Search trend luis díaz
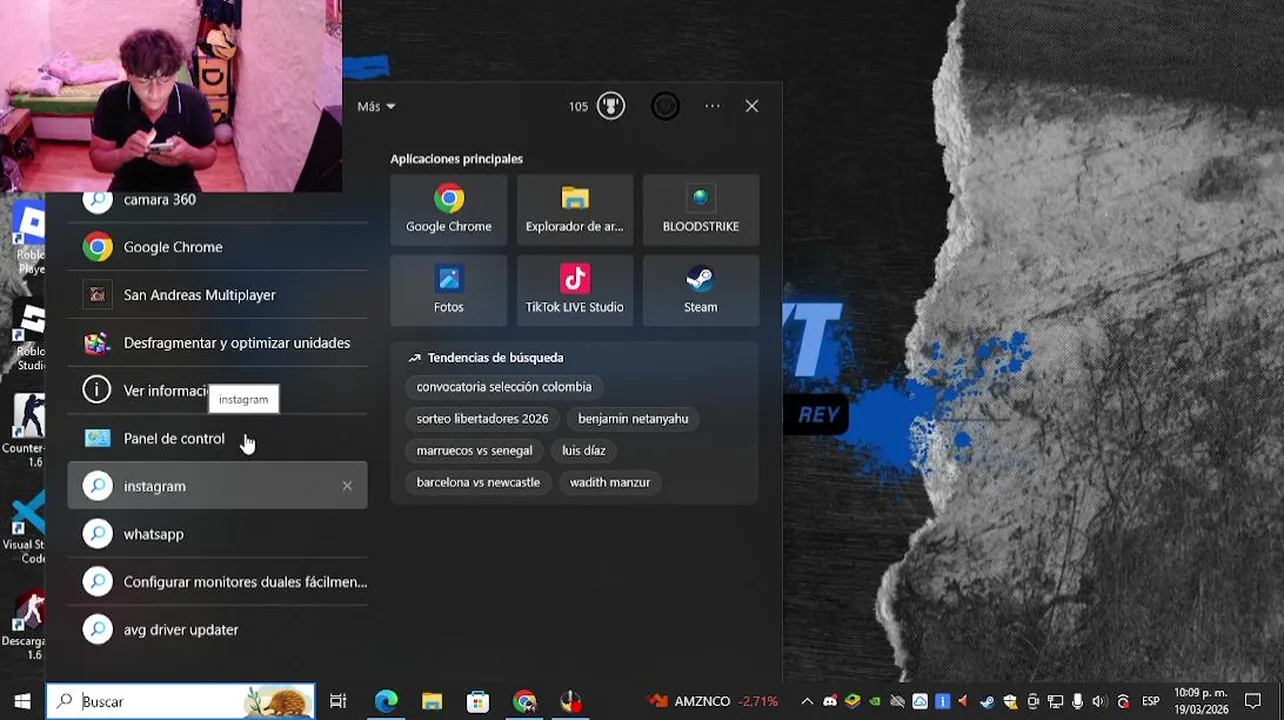The image size is (1284, 720). [x=584, y=451]
